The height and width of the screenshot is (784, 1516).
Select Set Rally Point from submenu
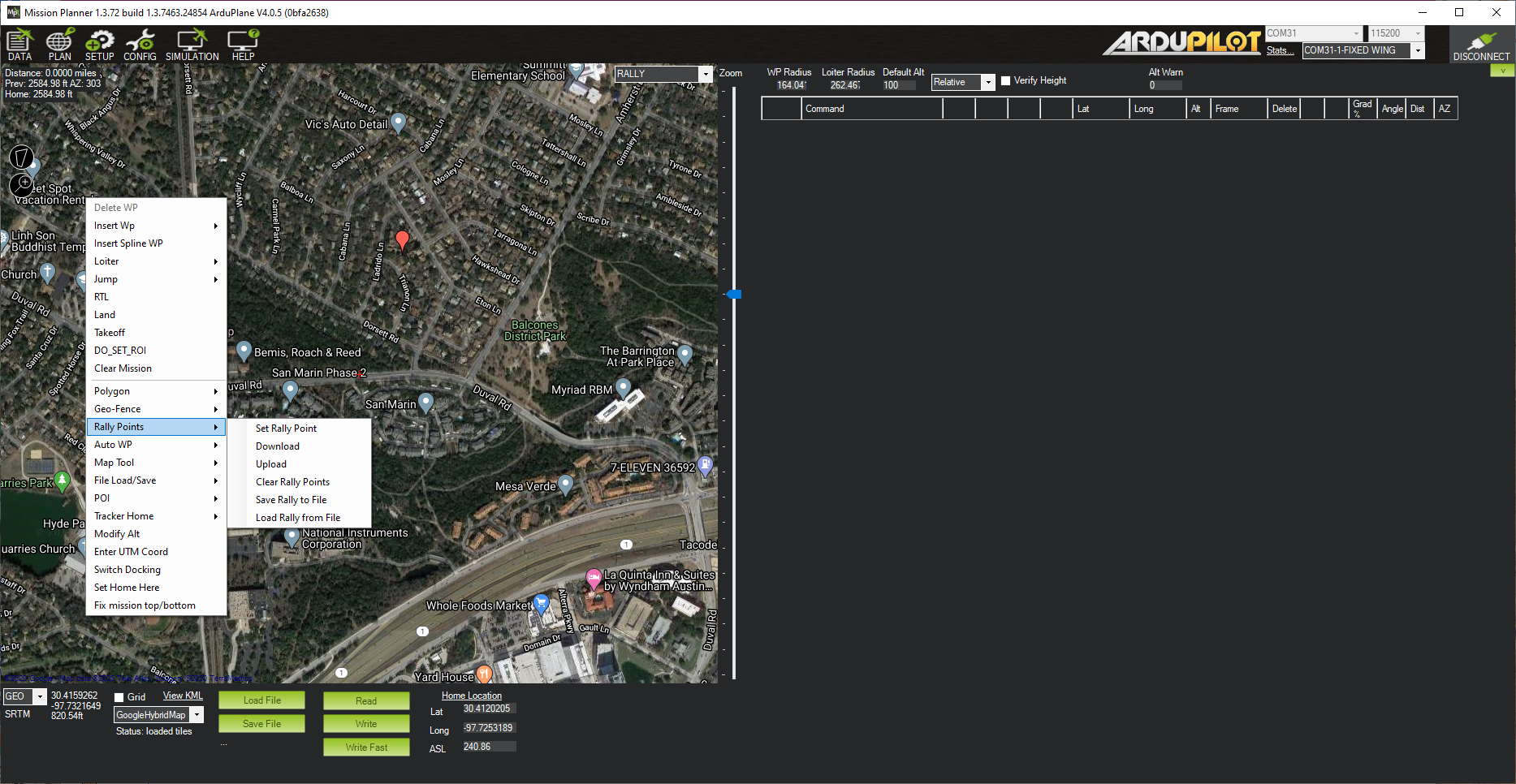coord(286,429)
